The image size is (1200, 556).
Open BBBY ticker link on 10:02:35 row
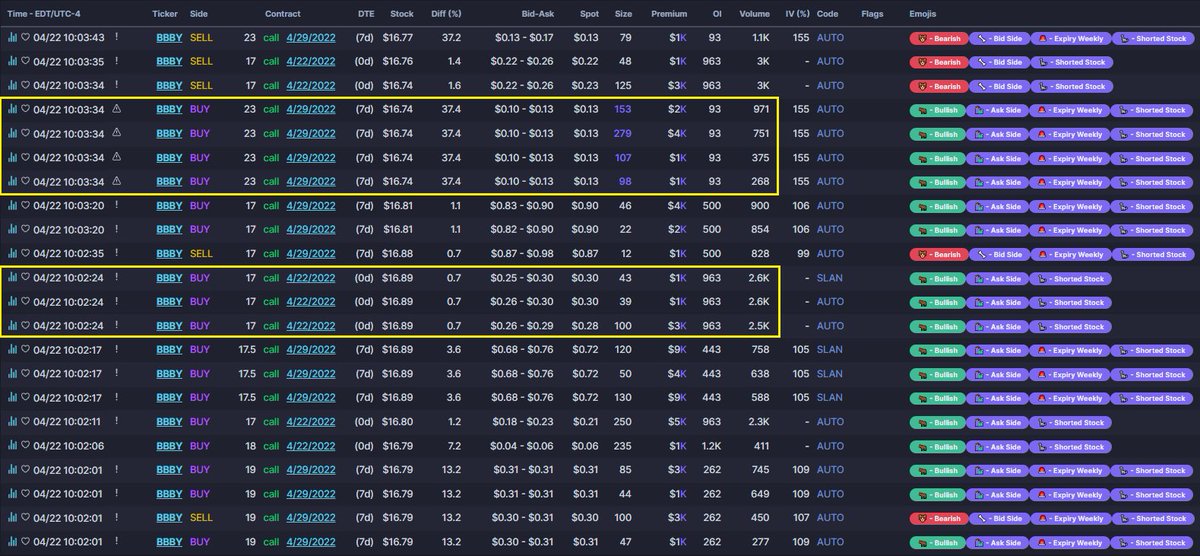coord(169,254)
